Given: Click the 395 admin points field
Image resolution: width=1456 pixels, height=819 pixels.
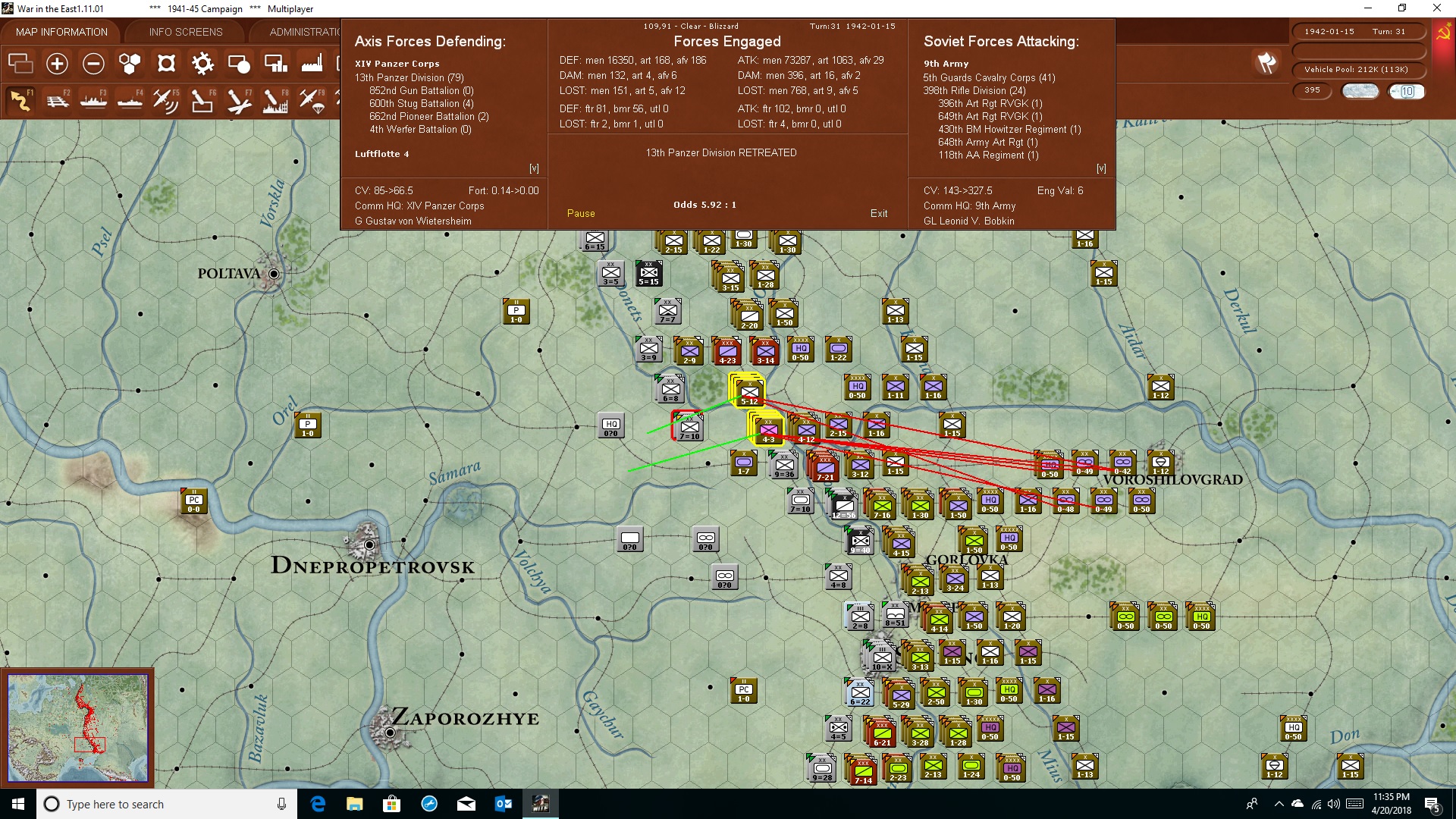Looking at the screenshot, I should (1312, 90).
